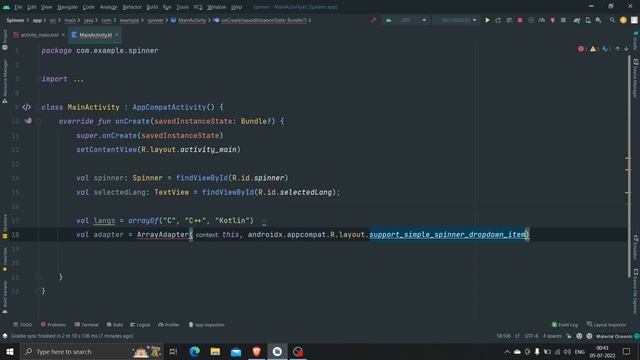This screenshot has height=360, width=640.
Task: Close the activity_main.xml tab
Action: (x=63, y=35)
